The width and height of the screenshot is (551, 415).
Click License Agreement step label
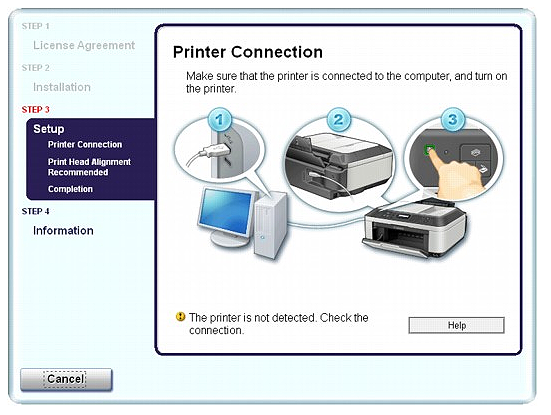coord(84,45)
